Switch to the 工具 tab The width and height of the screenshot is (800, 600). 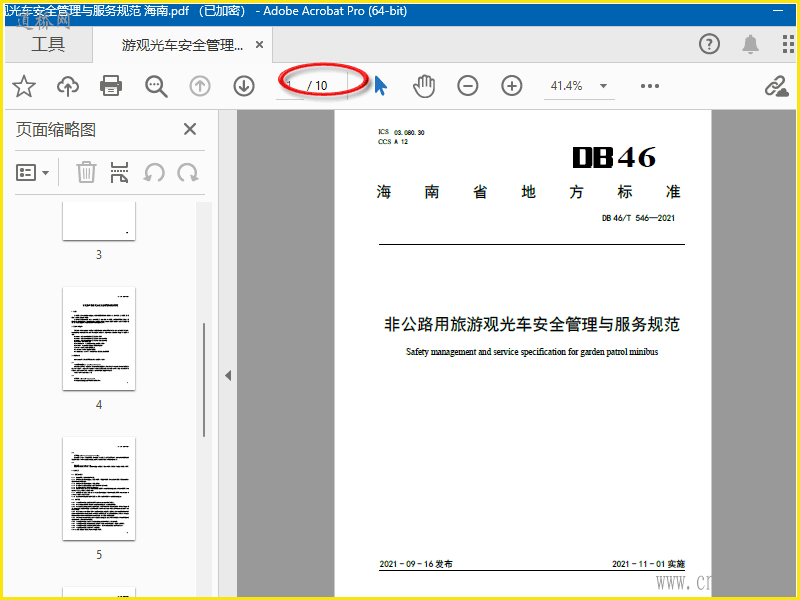[x=48, y=44]
